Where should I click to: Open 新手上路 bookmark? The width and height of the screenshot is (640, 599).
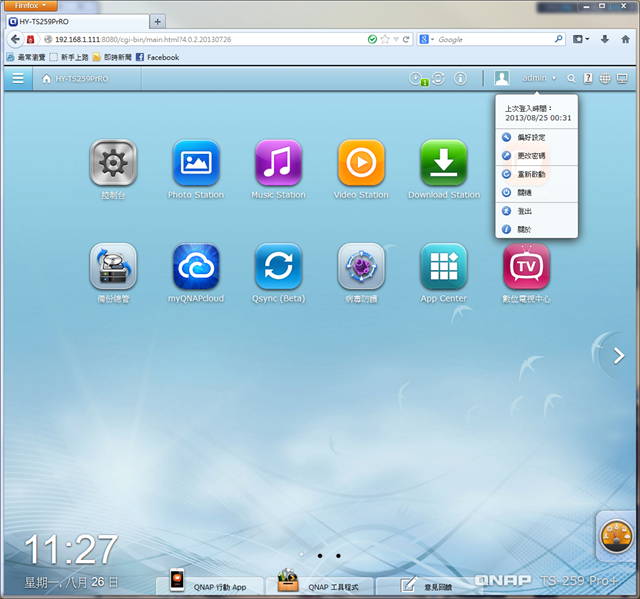coord(69,57)
